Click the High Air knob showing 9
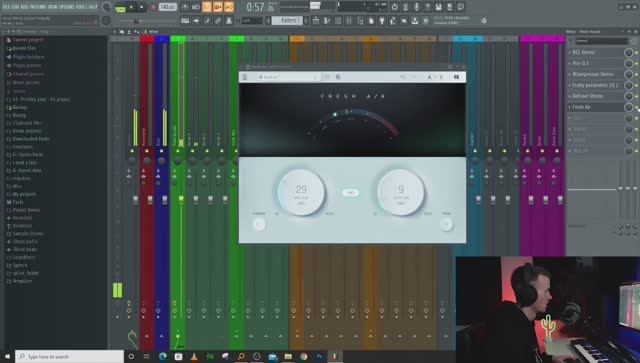This screenshot has width=640, height=363. [401, 192]
